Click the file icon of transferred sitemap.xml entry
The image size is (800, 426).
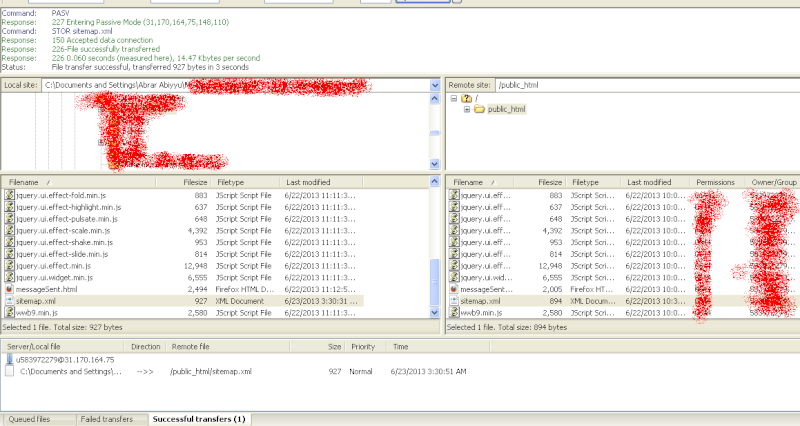tap(9, 371)
